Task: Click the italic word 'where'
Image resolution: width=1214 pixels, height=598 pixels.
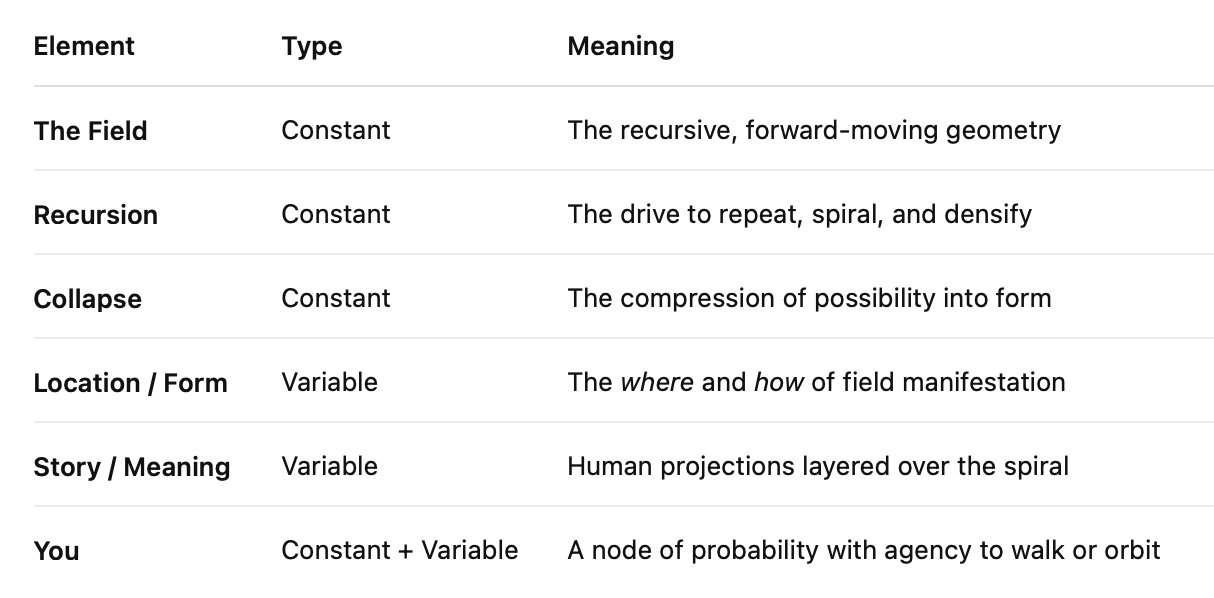Action: pos(657,382)
